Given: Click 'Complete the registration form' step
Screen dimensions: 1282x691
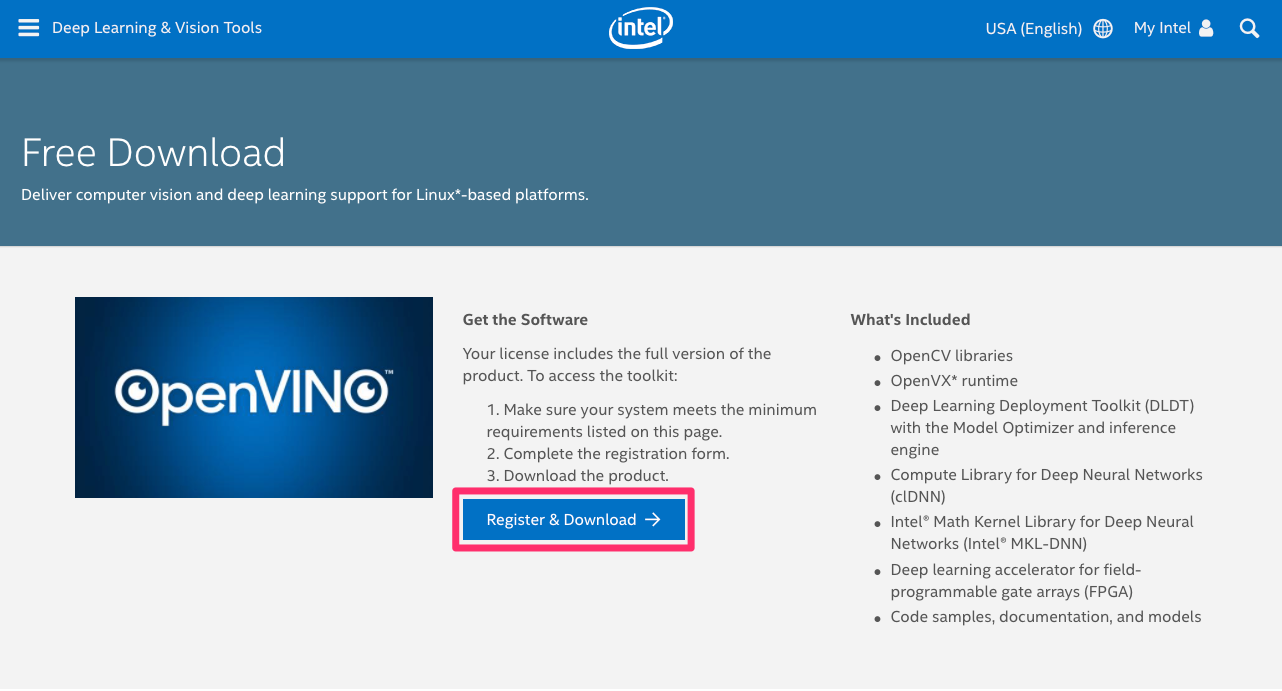Looking at the screenshot, I should click(616, 454).
